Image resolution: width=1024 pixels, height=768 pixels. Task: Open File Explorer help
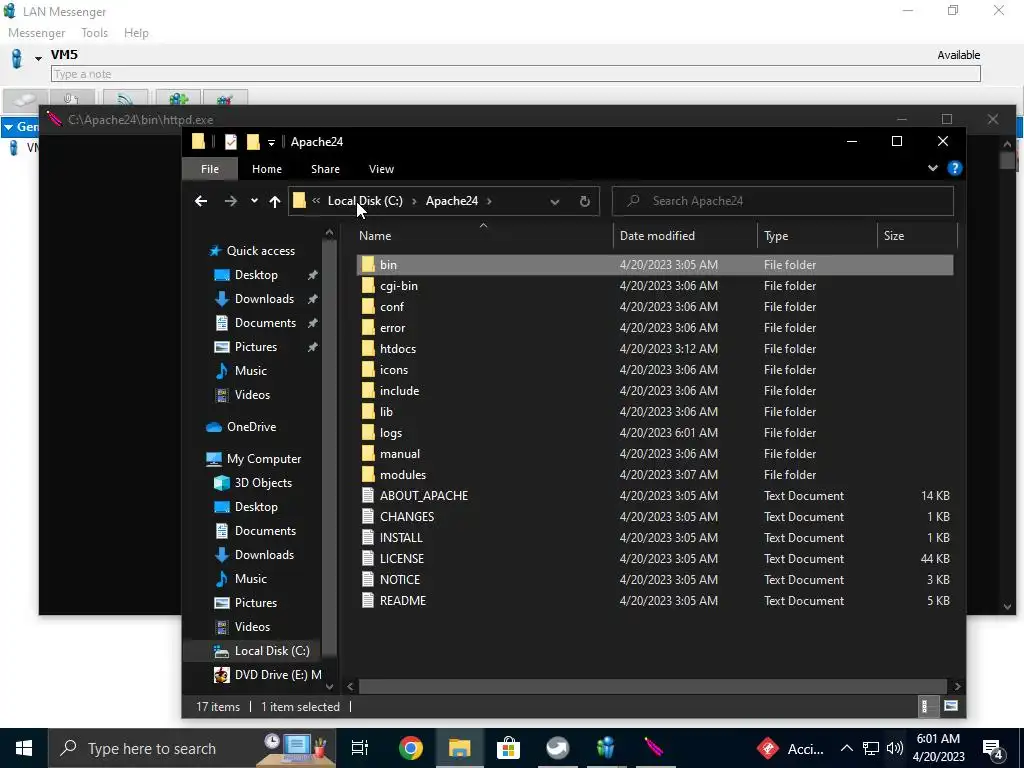[x=955, y=168]
